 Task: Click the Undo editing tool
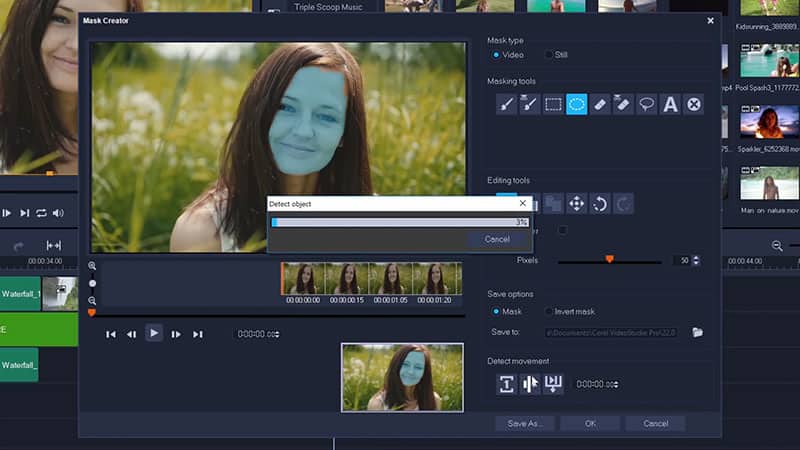click(600, 204)
